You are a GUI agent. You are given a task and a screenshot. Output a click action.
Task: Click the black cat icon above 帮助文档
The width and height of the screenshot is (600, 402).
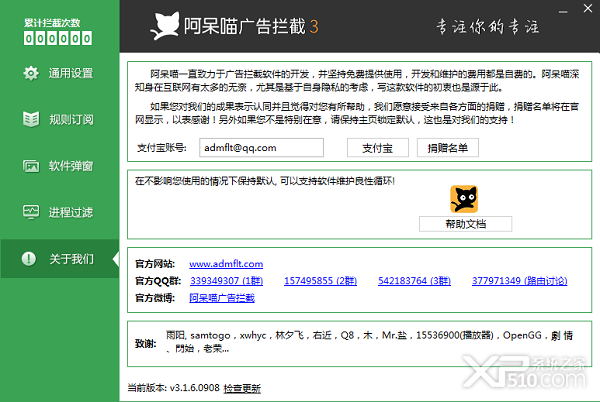(x=464, y=199)
